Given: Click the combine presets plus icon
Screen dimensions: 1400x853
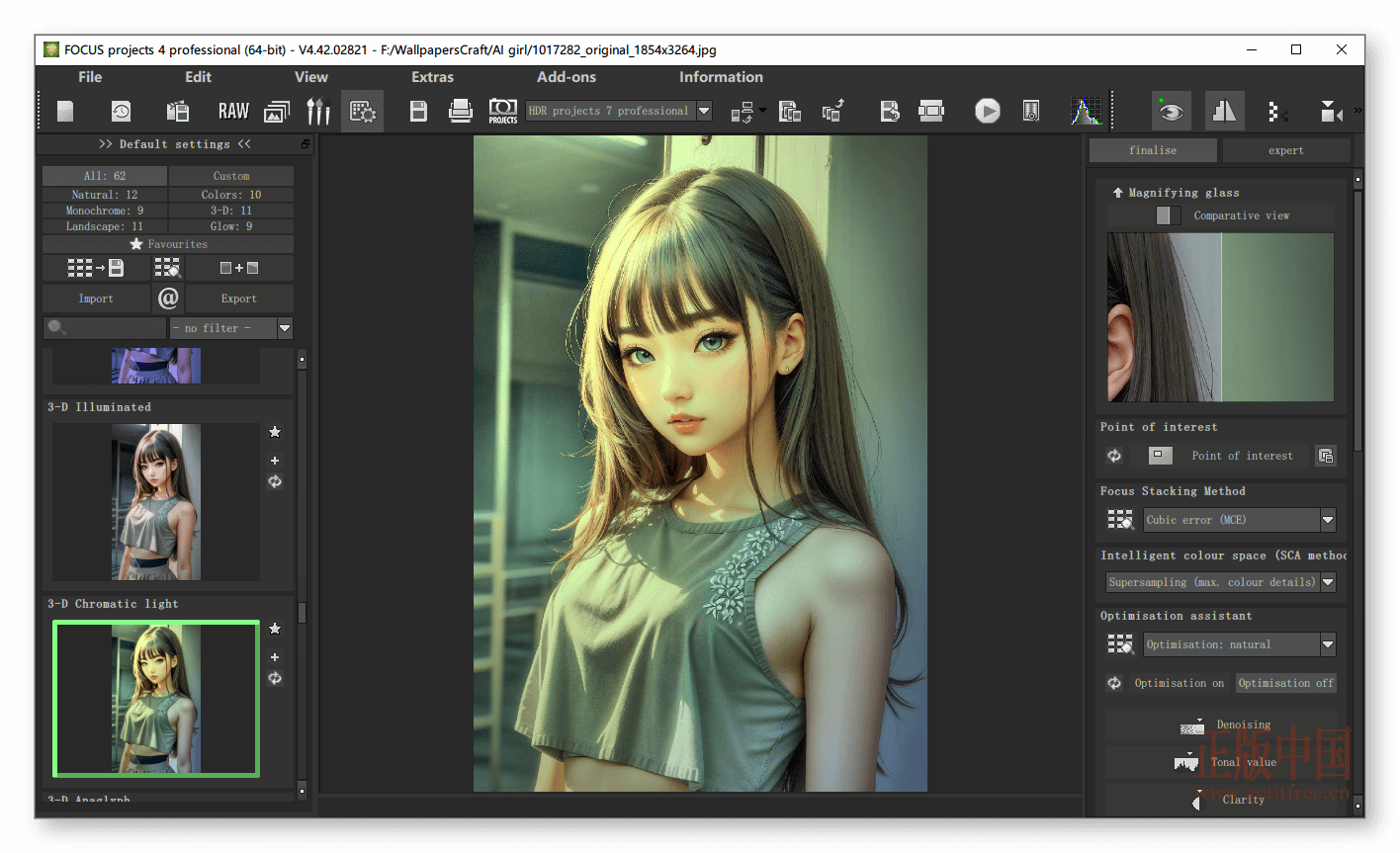Looking at the screenshot, I should (238, 268).
